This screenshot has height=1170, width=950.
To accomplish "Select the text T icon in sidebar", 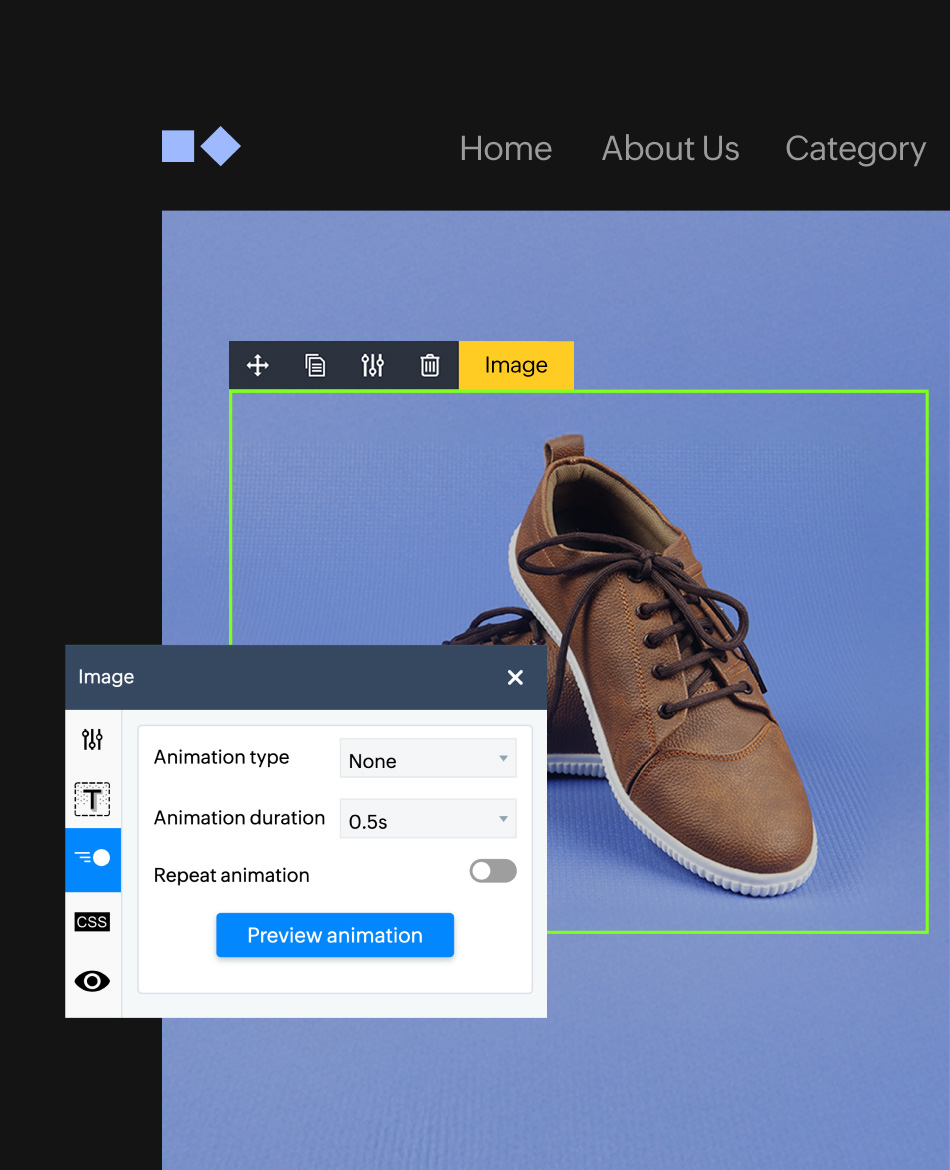I will [92, 799].
